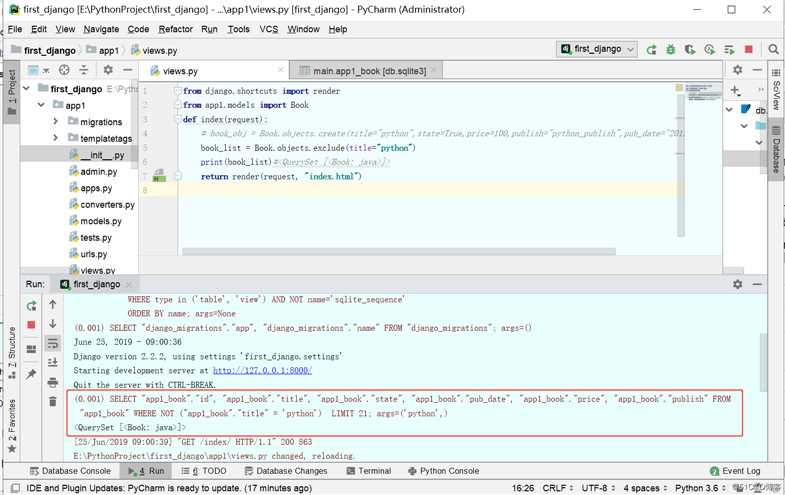Open Database panel settings gear
Image resolution: width=785 pixels, height=495 pixels.
point(737,70)
